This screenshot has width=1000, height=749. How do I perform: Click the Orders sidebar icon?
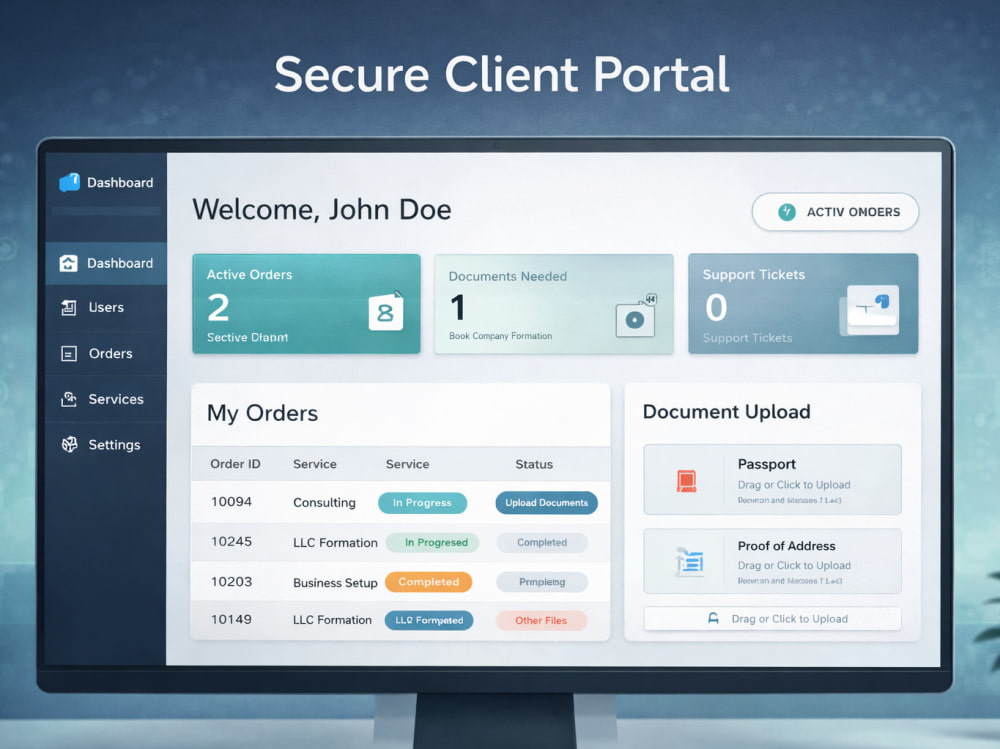click(68, 353)
